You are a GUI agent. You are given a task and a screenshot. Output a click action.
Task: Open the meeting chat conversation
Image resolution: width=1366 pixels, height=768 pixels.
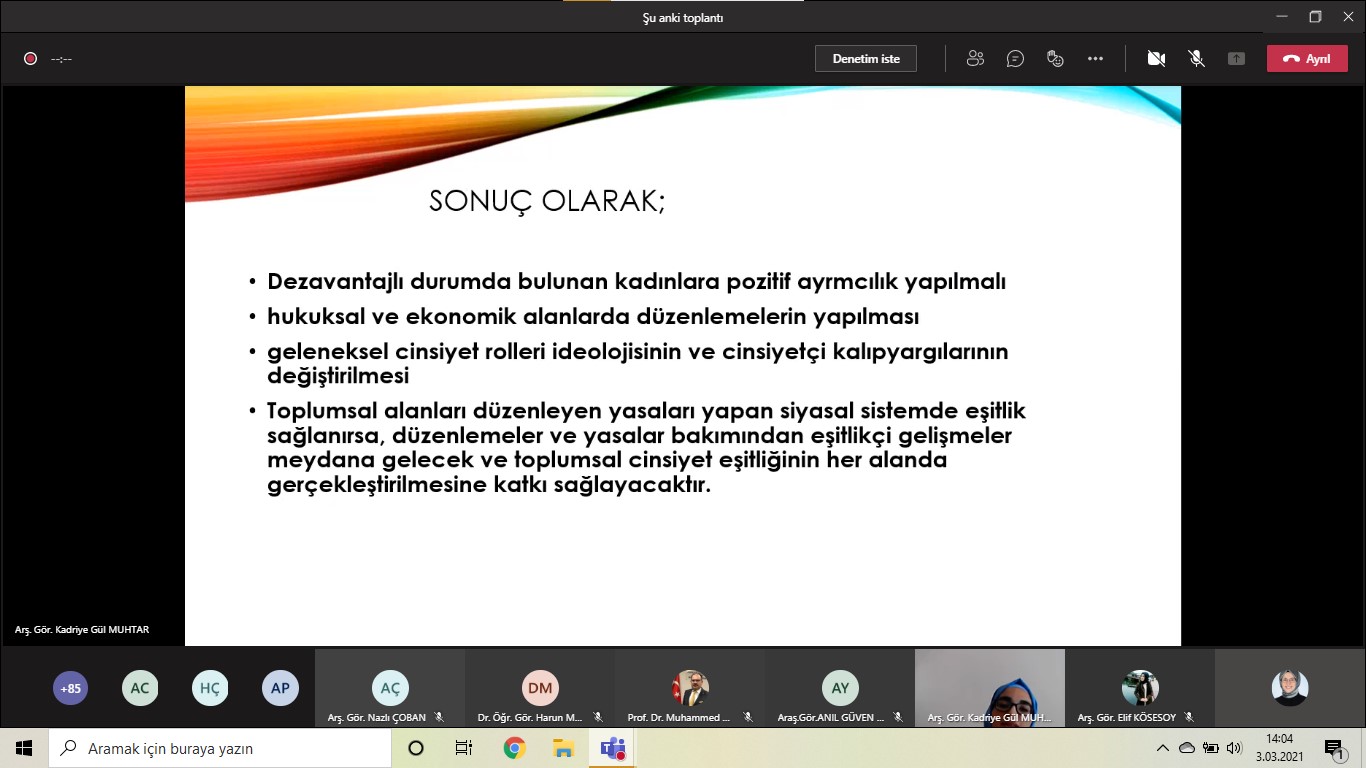[1015, 59]
